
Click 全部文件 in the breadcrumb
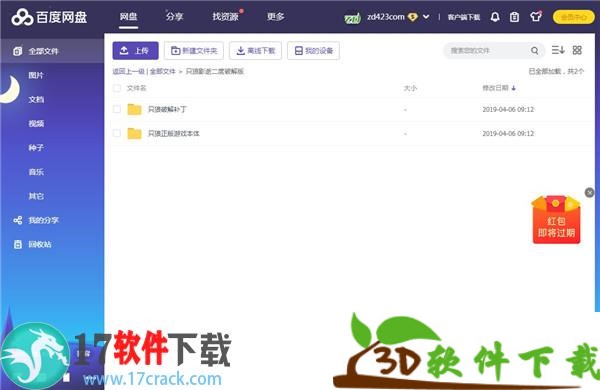click(x=163, y=71)
